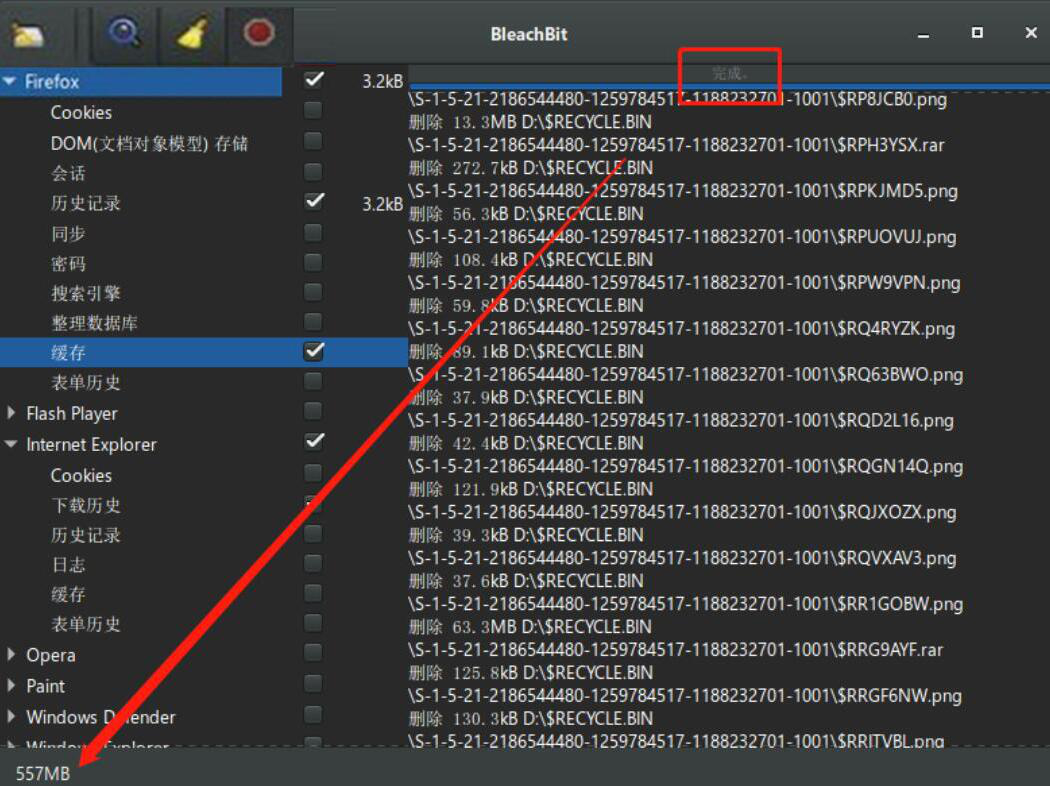The width and height of the screenshot is (1050, 786).
Task: Expand the Paint group
Action: click(11, 686)
